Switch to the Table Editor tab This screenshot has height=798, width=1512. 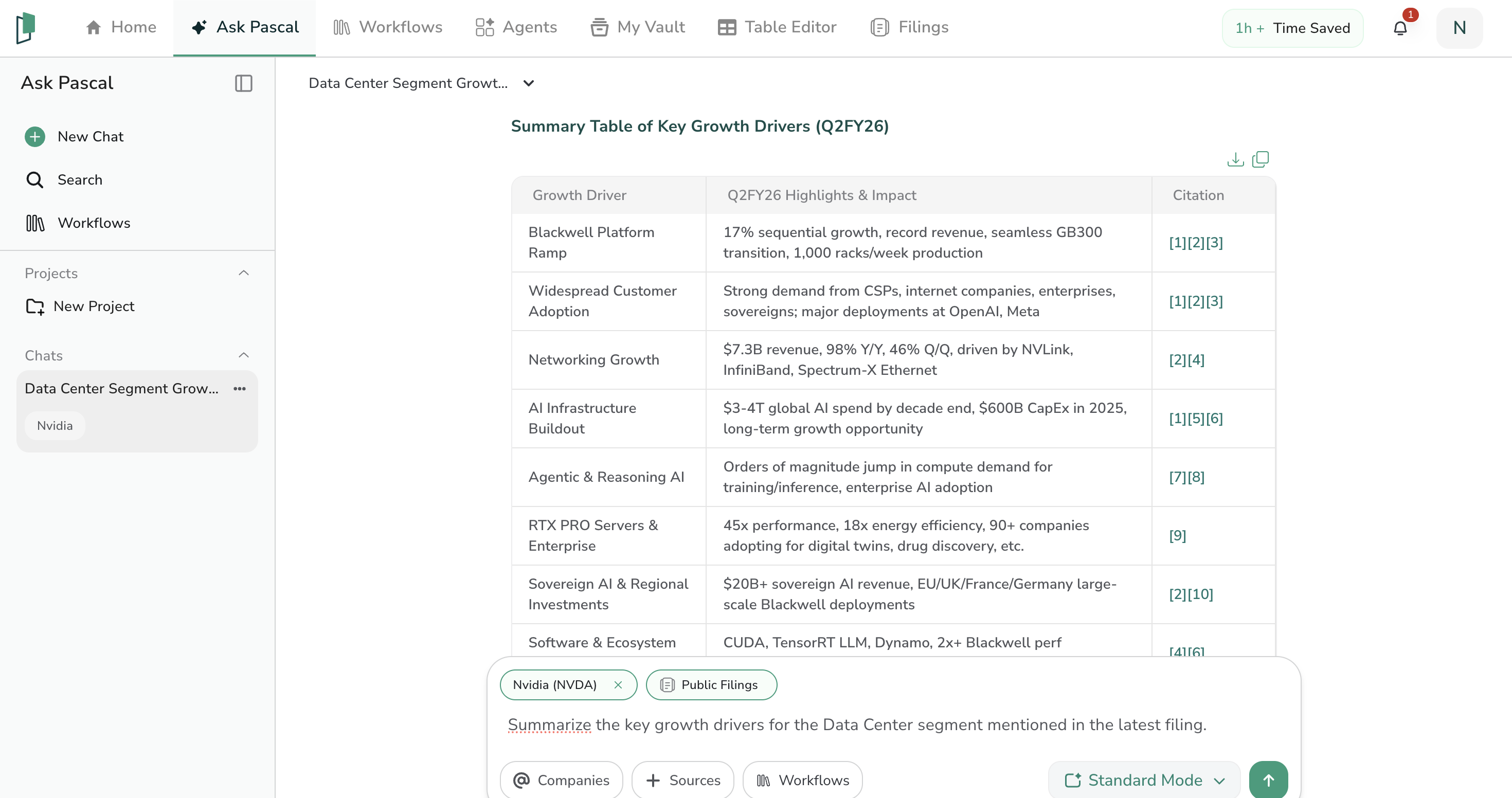tap(777, 28)
